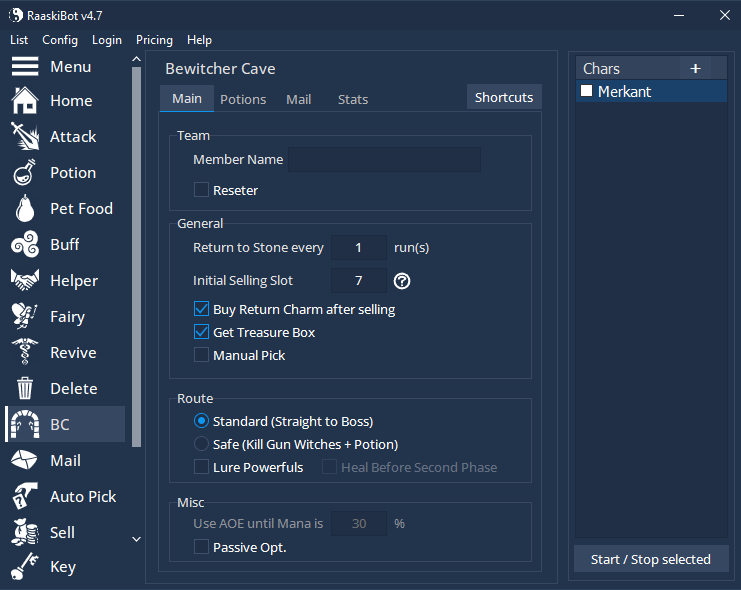This screenshot has width=741, height=590.
Task: Select the Merkant character row
Action: pyautogui.click(x=651, y=91)
